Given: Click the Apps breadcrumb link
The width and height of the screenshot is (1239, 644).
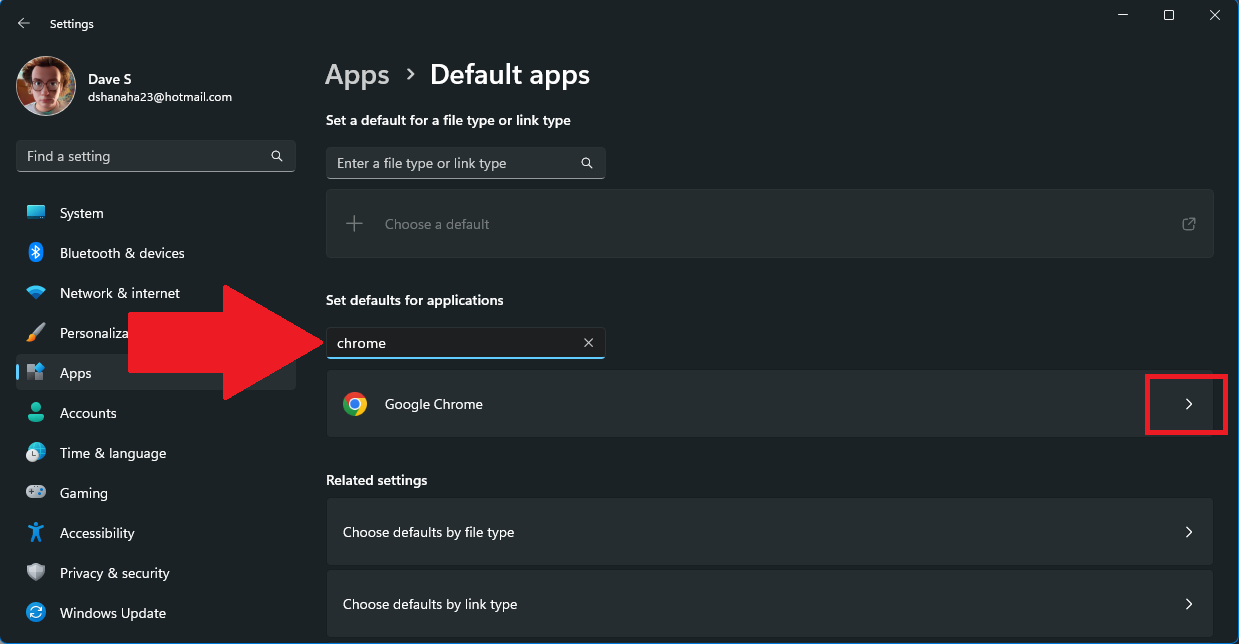Looking at the screenshot, I should [x=357, y=74].
